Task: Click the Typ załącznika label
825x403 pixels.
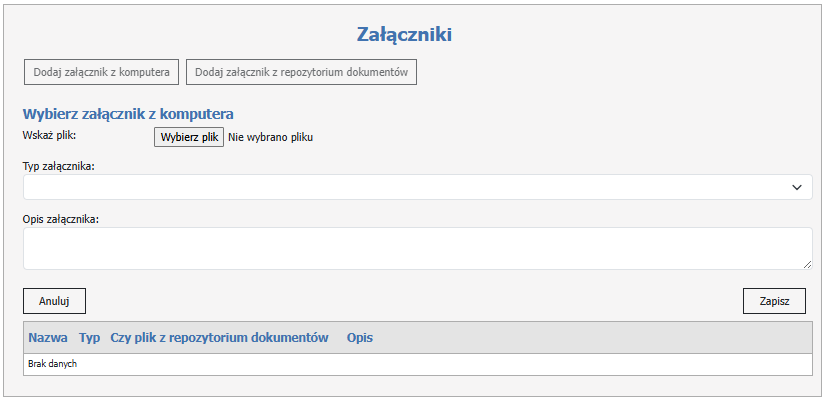Action: (58, 166)
